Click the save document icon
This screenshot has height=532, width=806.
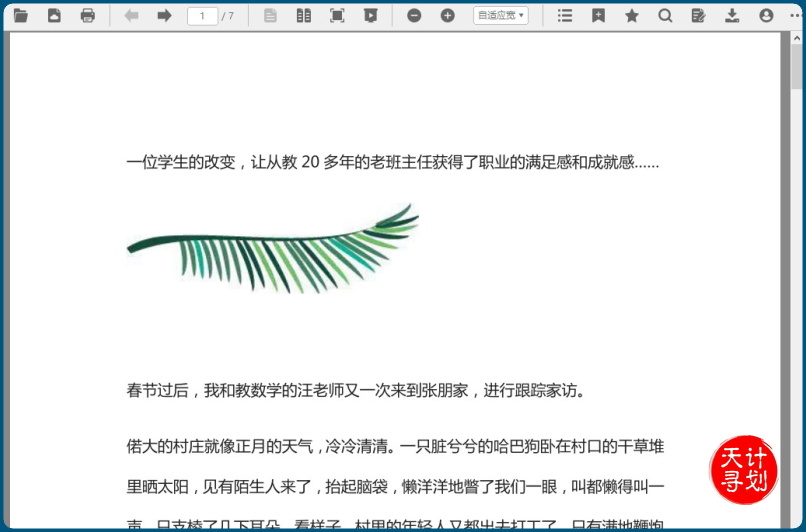click(54, 15)
